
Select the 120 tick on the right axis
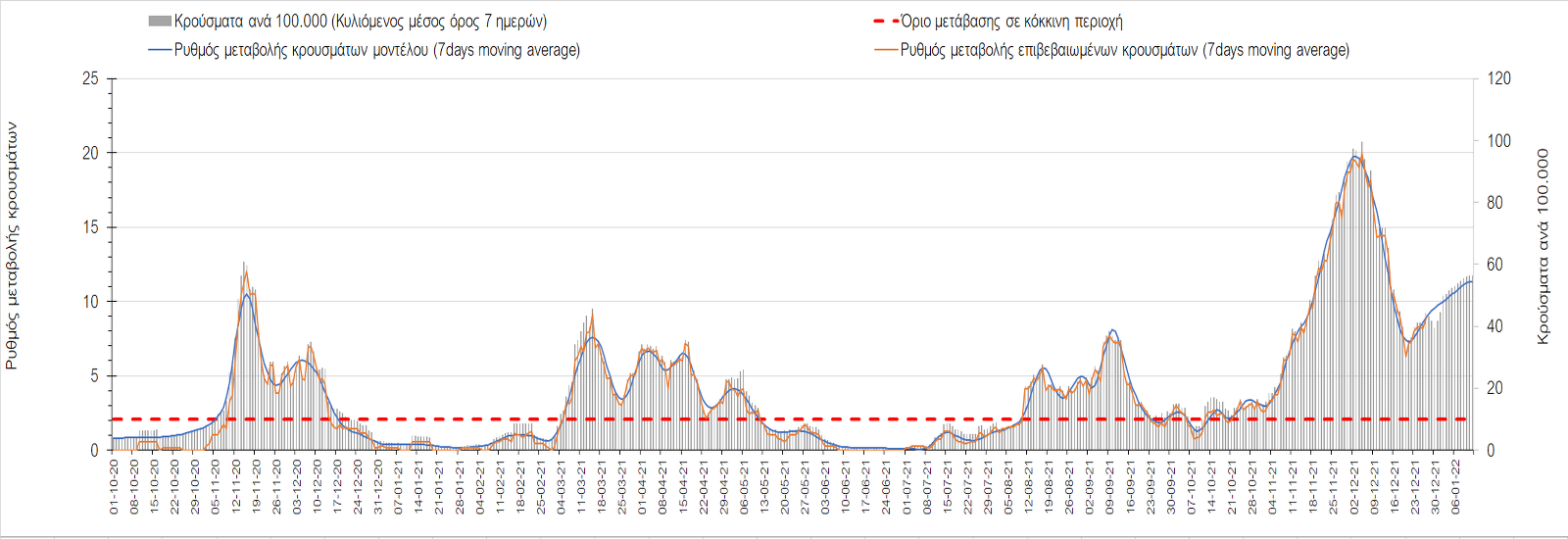tap(1498, 78)
